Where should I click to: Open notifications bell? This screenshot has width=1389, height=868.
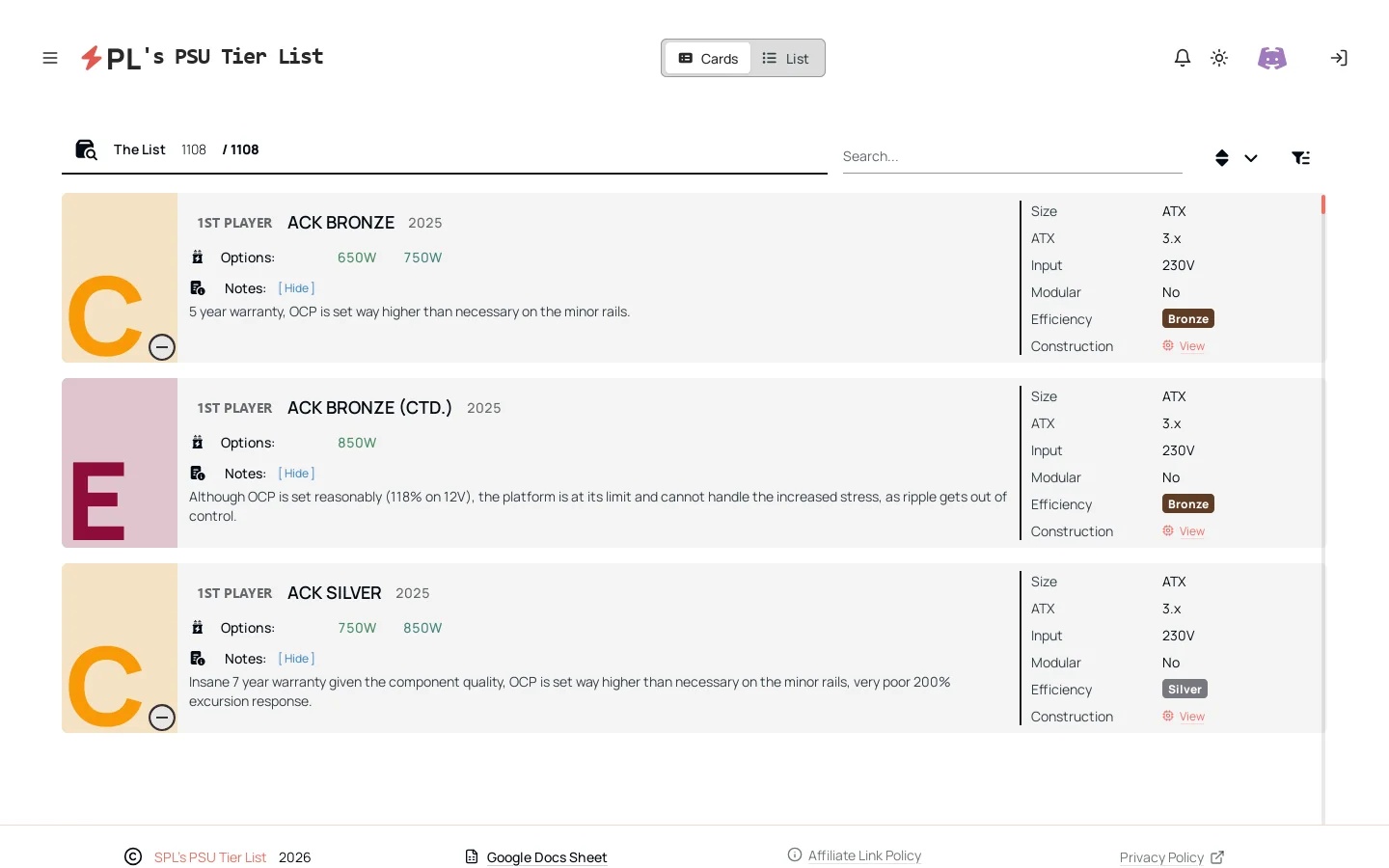click(x=1183, y=58)
